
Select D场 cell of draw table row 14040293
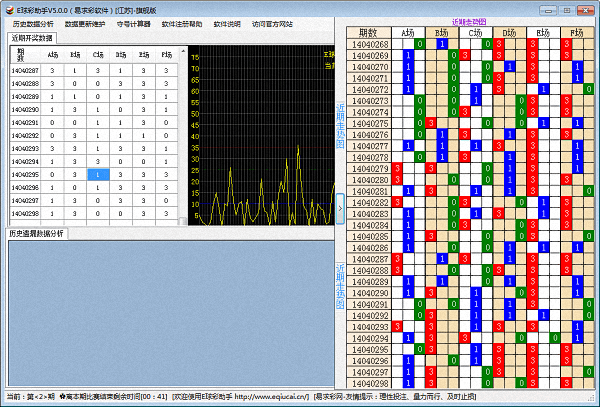pyautogui.click(x=121, y=148)
